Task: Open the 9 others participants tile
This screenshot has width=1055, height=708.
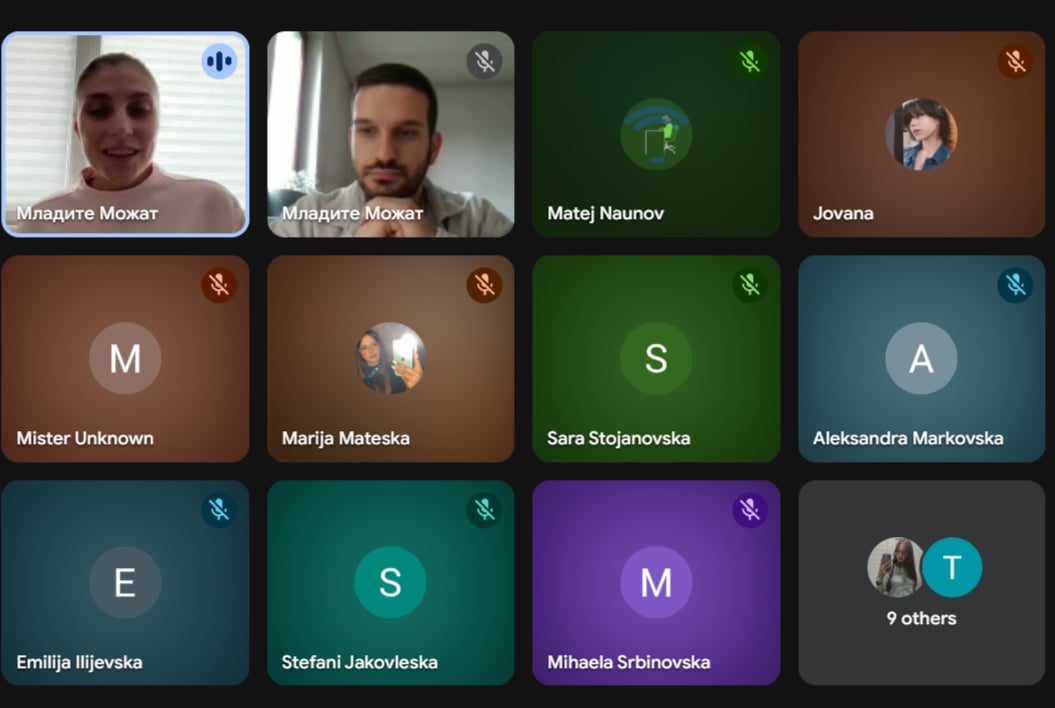Action: (921, 583)
